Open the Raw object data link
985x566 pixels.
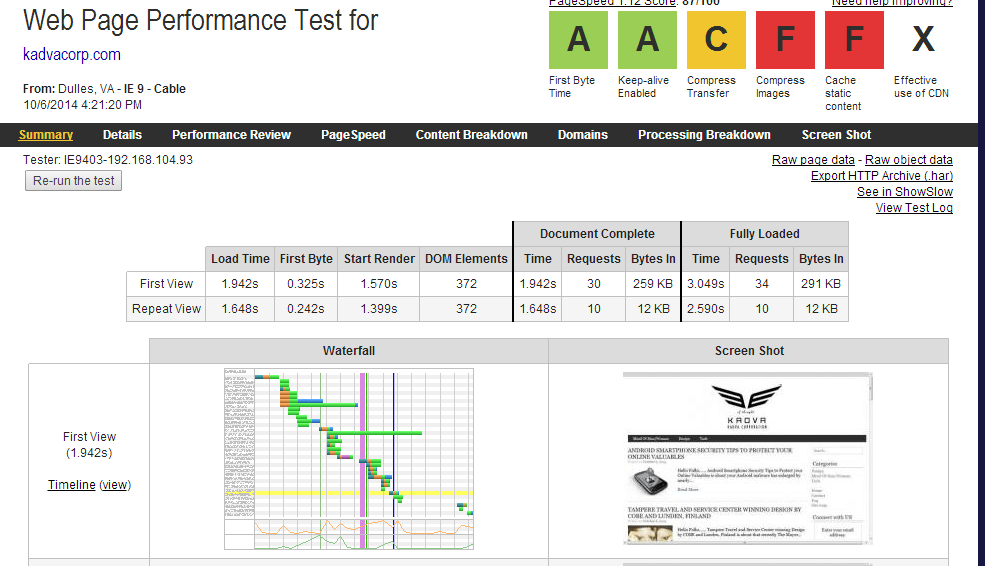point(908,160)
